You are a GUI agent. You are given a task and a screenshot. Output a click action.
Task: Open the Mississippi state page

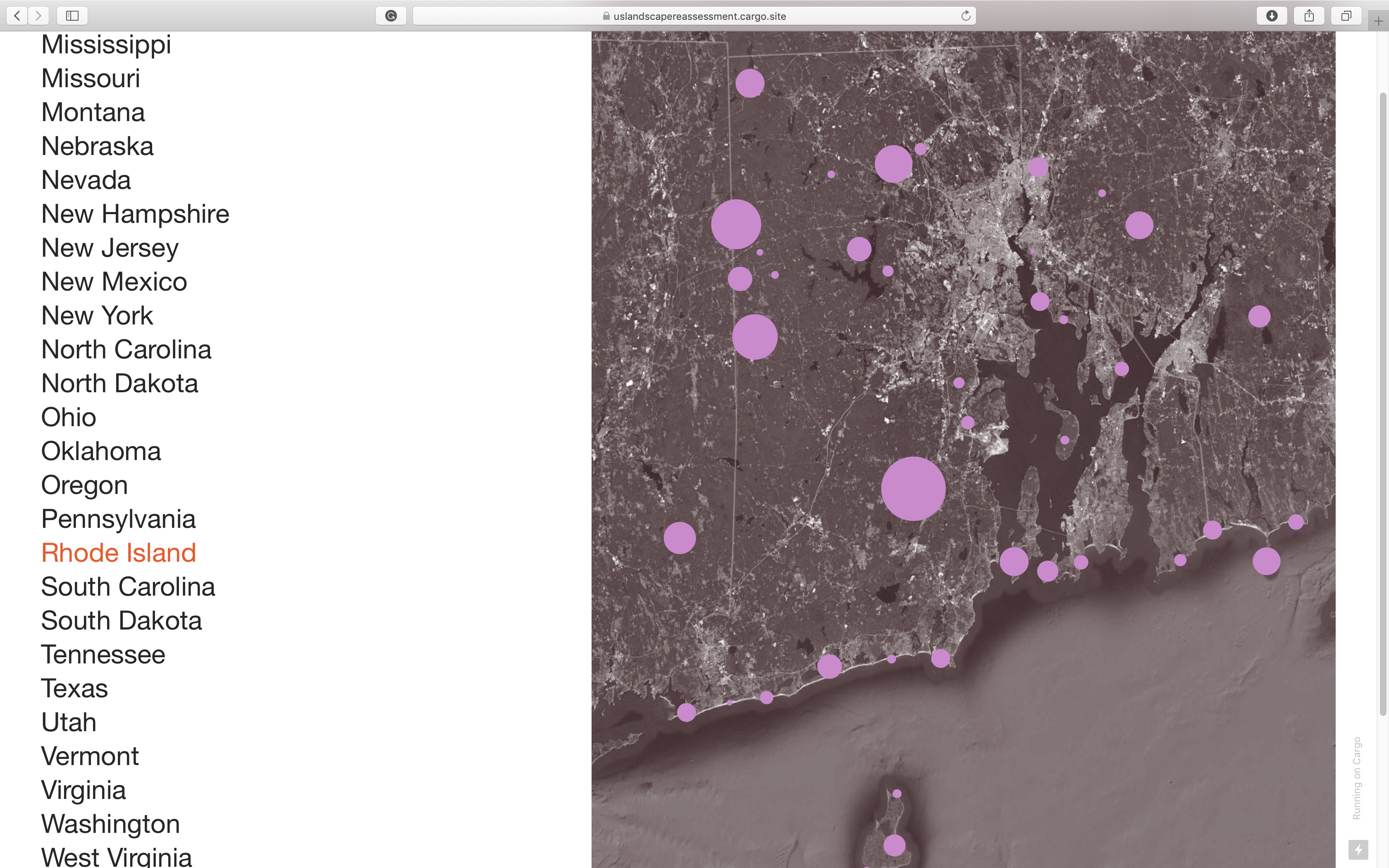click(x=106, y=45)
